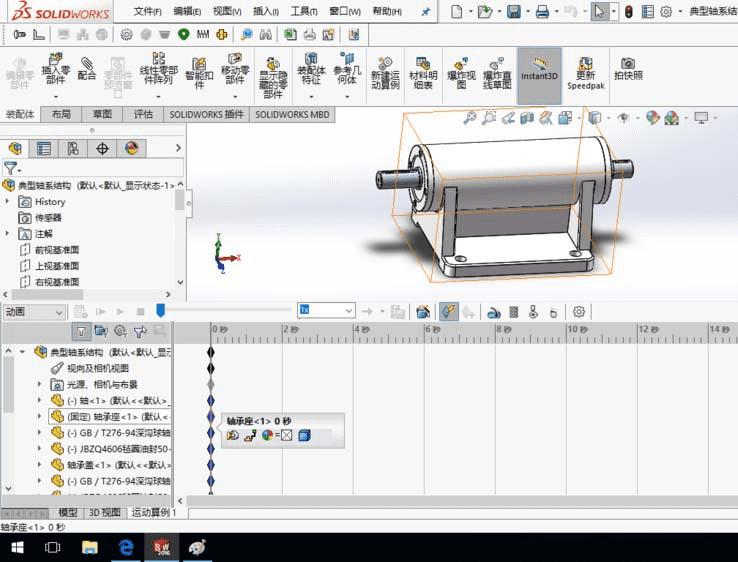Screen dimensions: 738x562
Task: Open the 插入(I) menu
Action: click(266, 12)
